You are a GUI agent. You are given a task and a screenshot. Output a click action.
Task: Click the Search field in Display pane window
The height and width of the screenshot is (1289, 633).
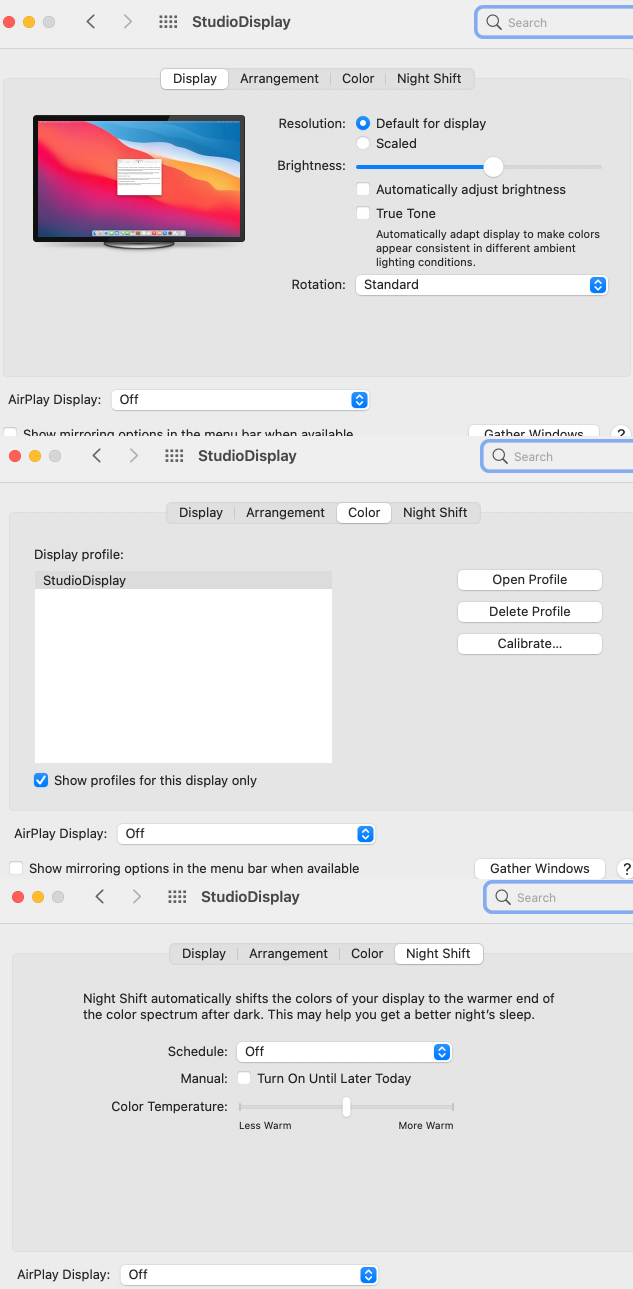pos(555,22)
